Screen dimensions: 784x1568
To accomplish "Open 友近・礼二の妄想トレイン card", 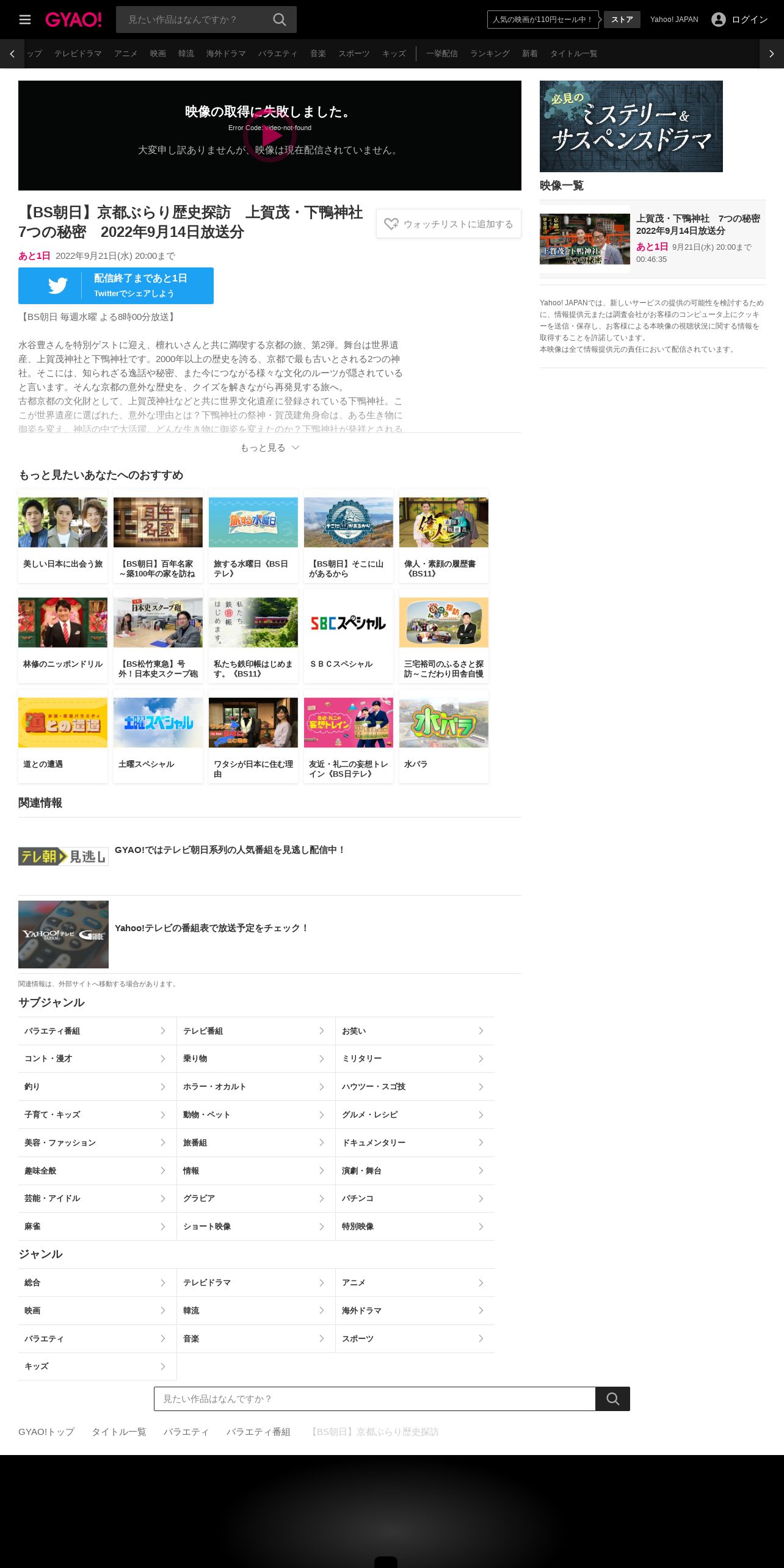I will (349, 736).
